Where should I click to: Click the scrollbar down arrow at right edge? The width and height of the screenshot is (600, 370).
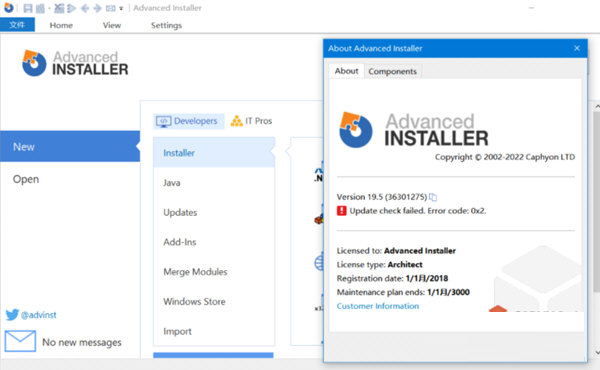[x=597, y=352]
